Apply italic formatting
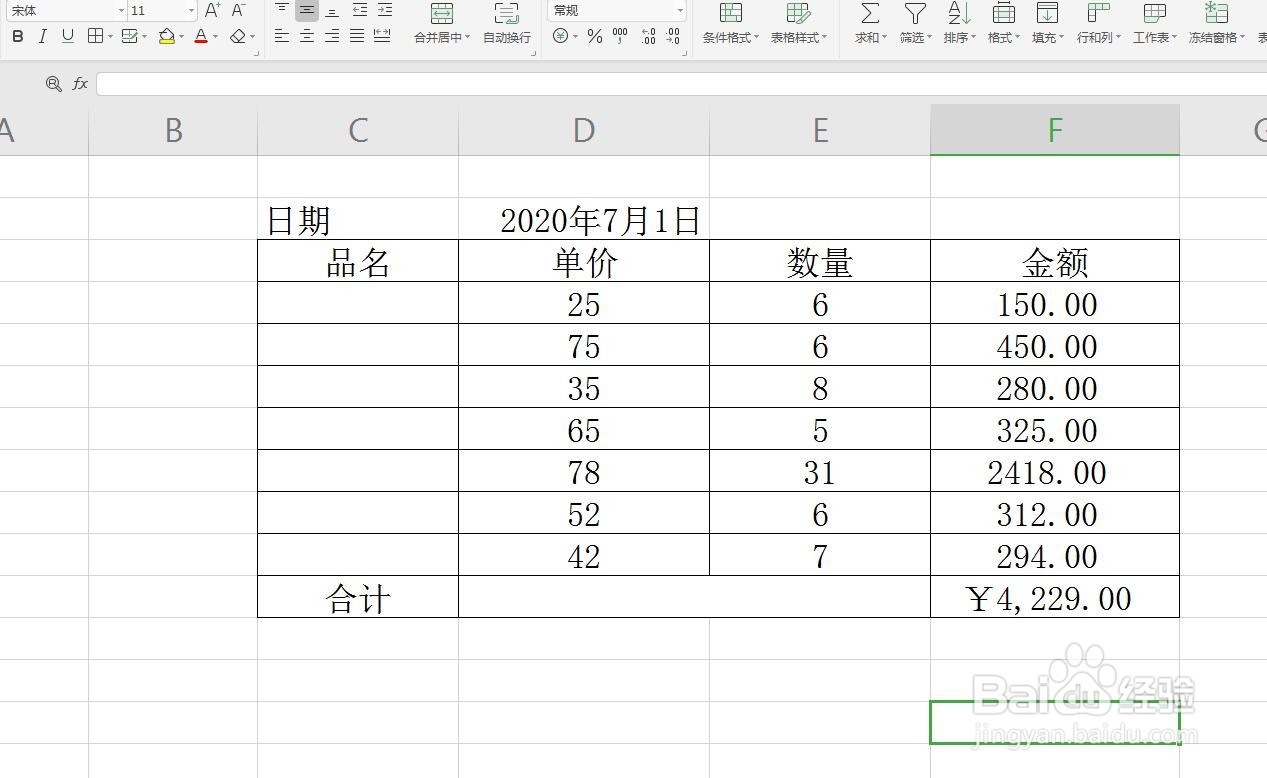The image size is (1267, 778). tap(43, 37)
